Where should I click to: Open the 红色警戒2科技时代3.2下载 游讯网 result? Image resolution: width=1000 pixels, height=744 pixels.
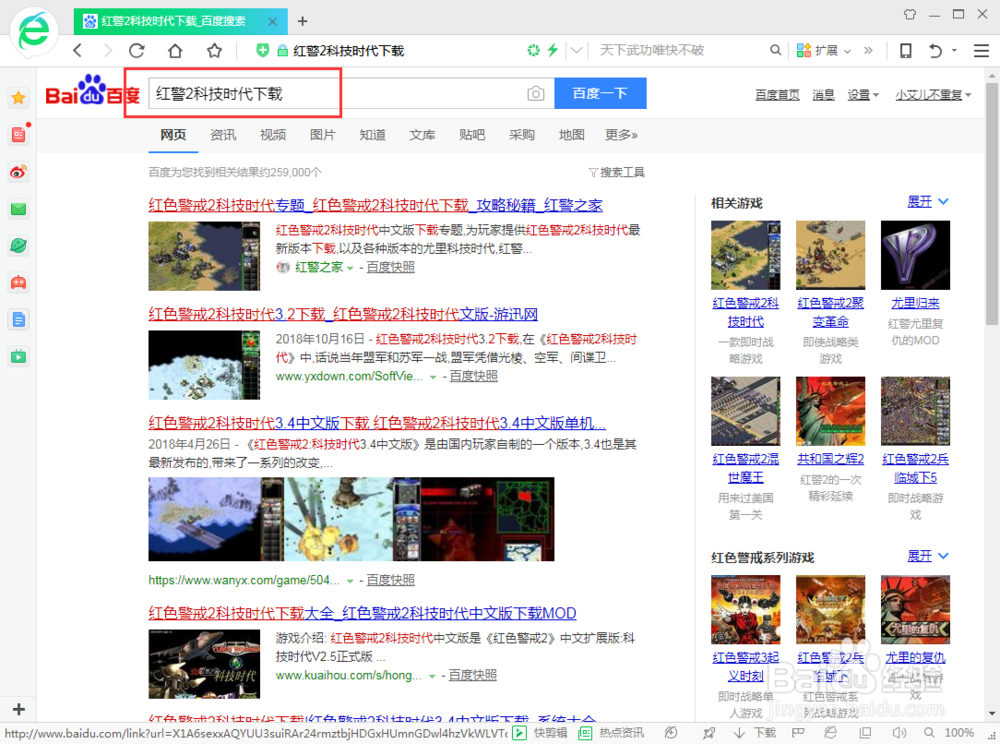342,314
